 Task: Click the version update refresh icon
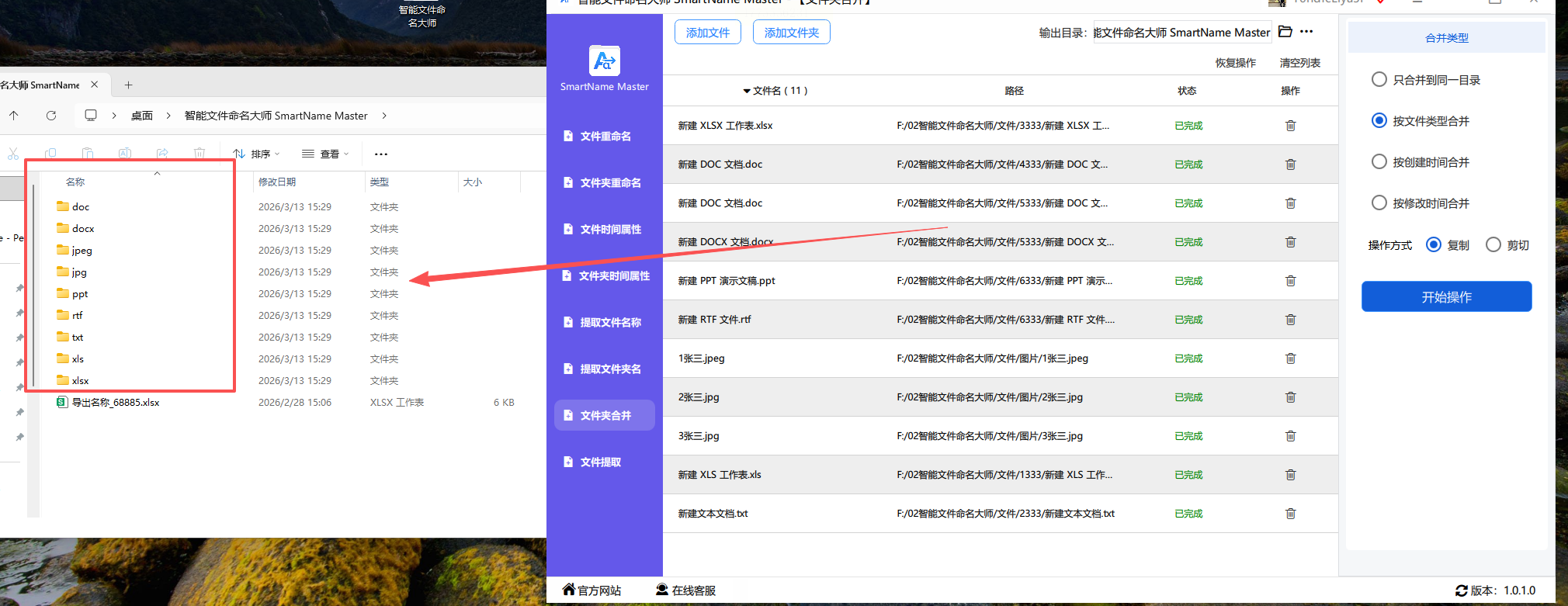pyautogui.click(x=1461, y=590)
